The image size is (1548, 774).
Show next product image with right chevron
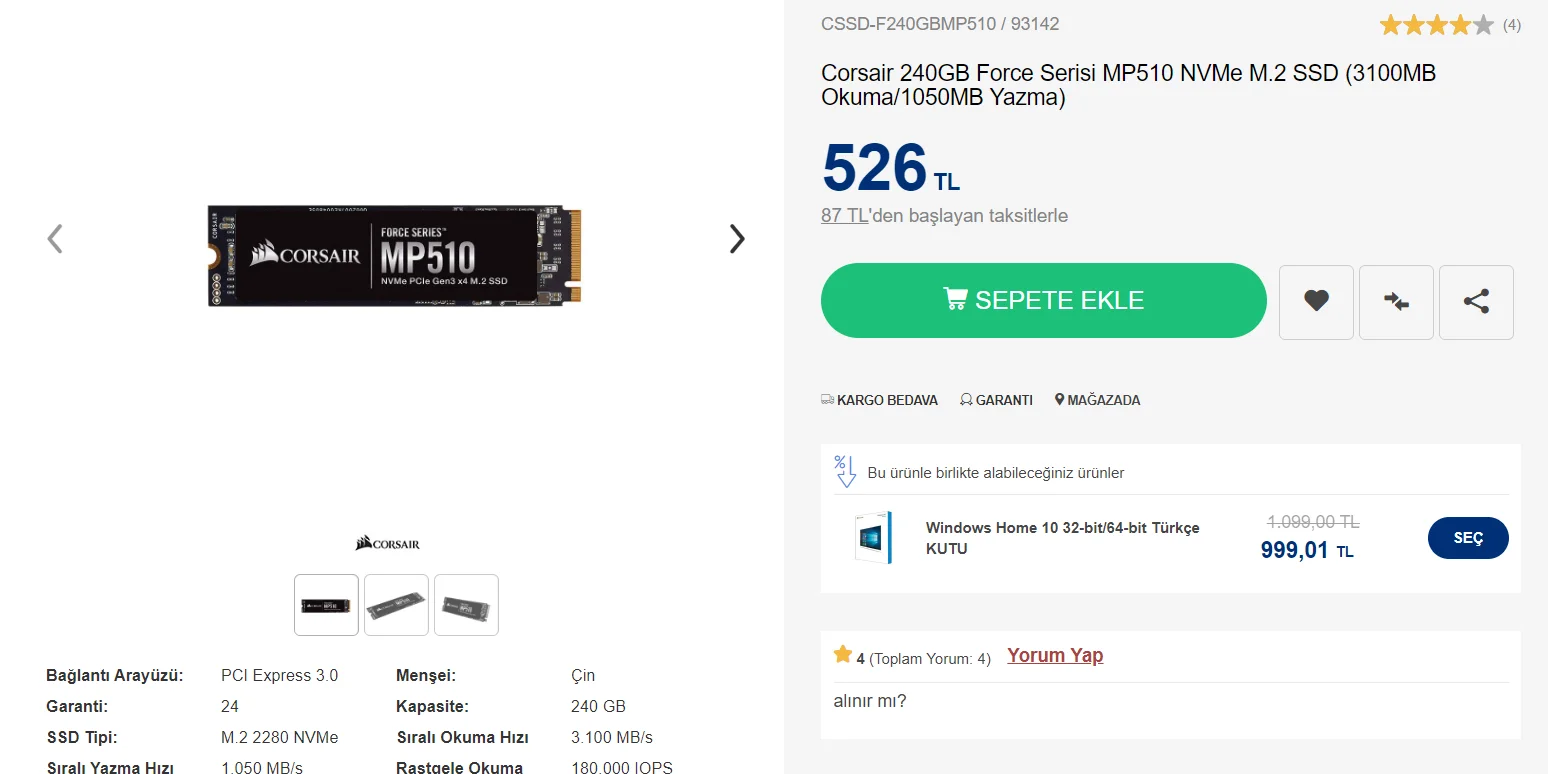(x=737, y=238)
